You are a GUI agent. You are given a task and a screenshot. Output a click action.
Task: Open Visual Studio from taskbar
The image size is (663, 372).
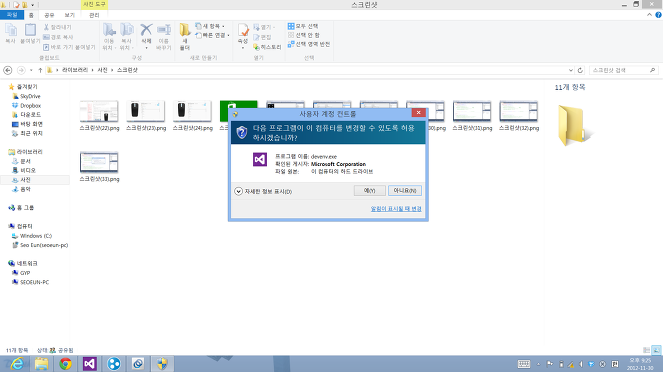click(x=90, y=364)
